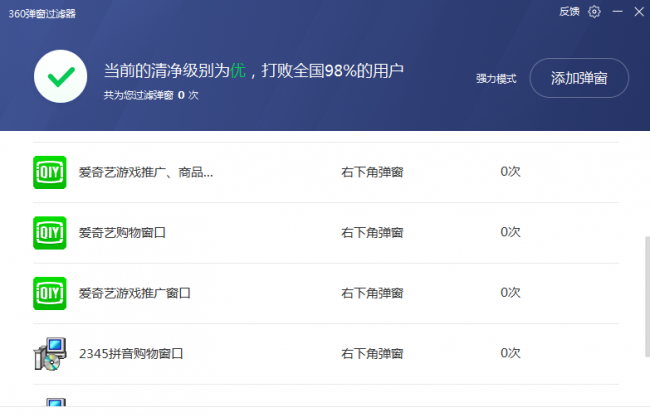Click 右下角弹窗 in 爱奇艺购物窗口 row

point(372,233)
